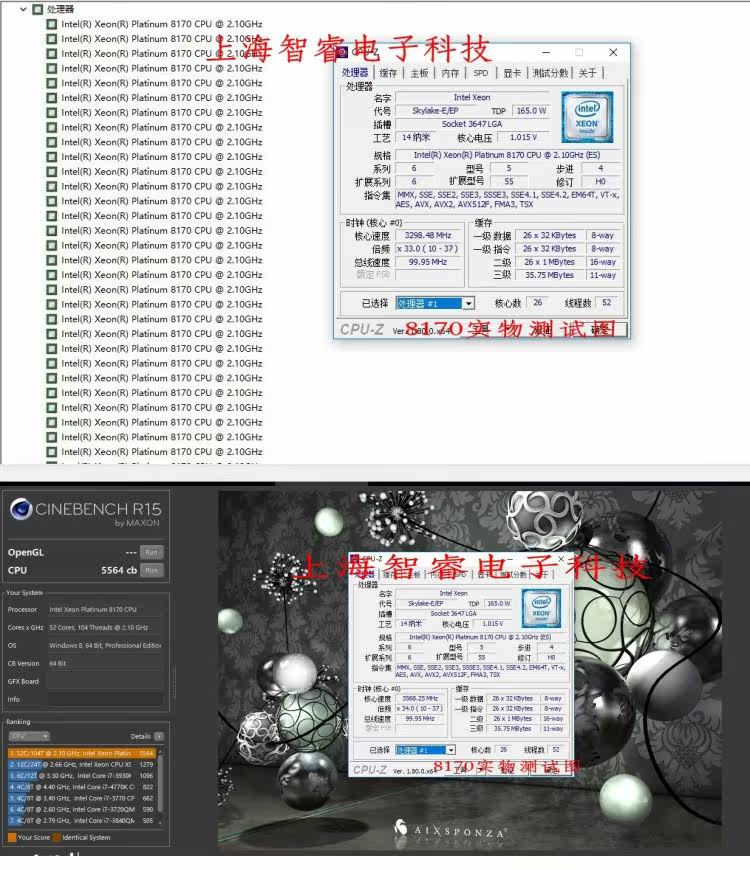Viewport: 750px width, 870px height.
Task: Click the x 34.0 ( 10 - 37 ) multiplier value
Action: [420, 709]
